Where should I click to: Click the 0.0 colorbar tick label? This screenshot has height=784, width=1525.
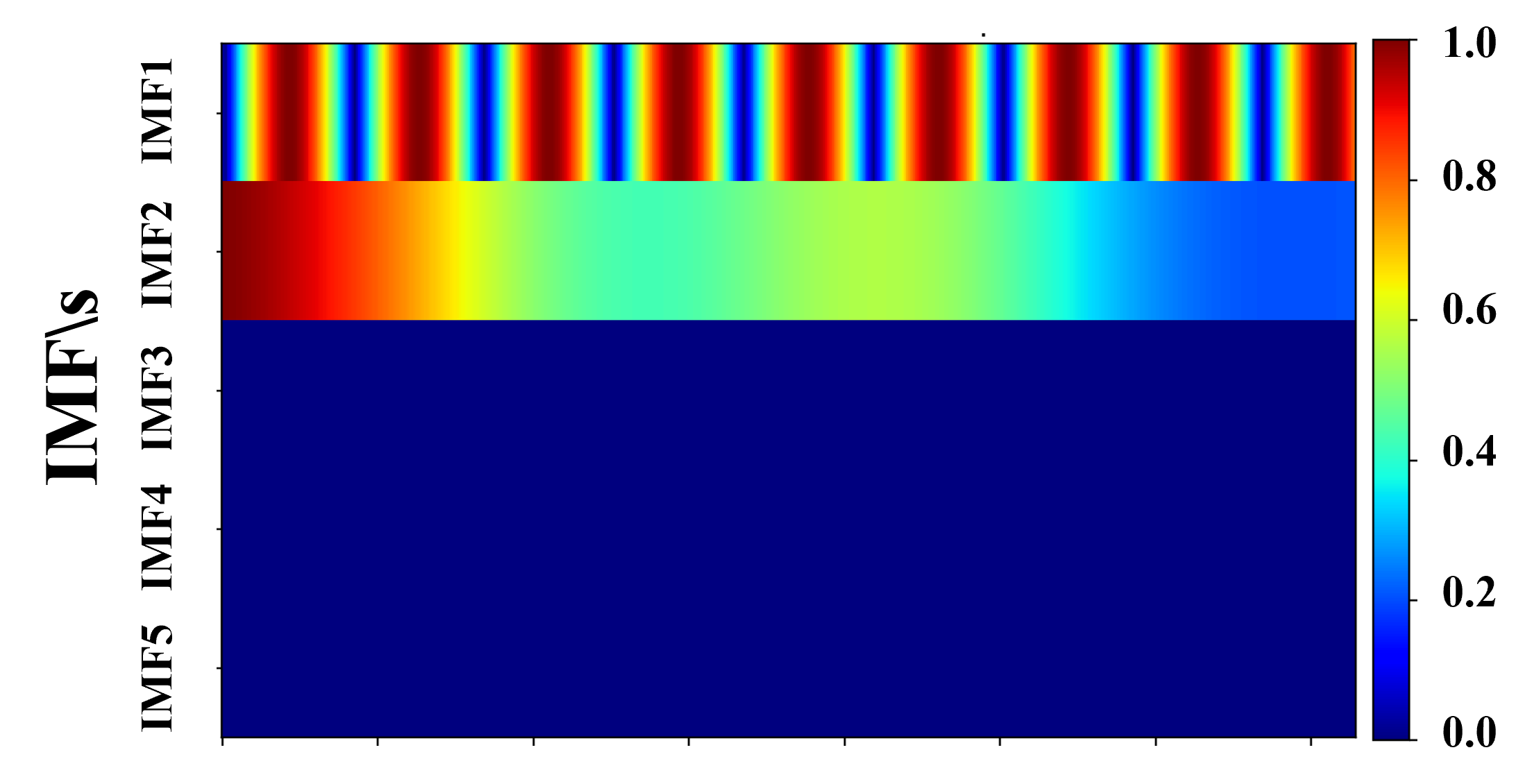1469,733
